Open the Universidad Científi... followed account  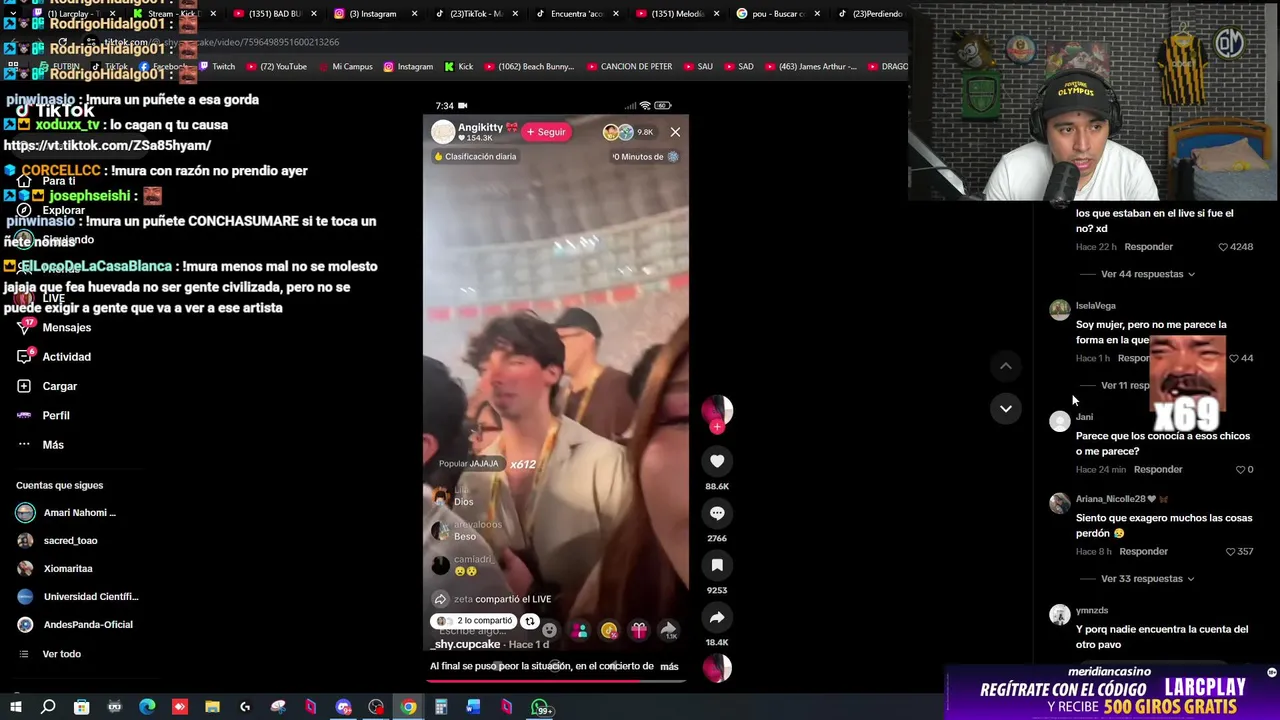pos(77,597)
